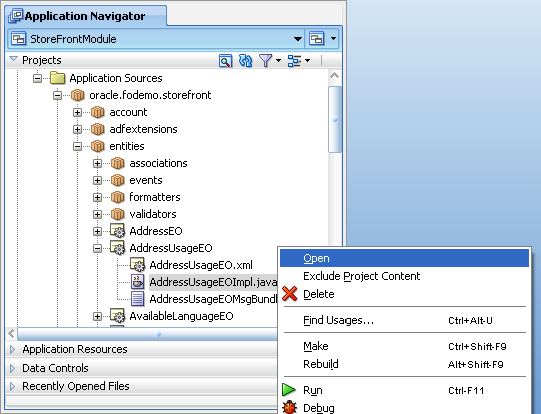Expand the formatters package node

pyautogui.click(x=97, y=197)
